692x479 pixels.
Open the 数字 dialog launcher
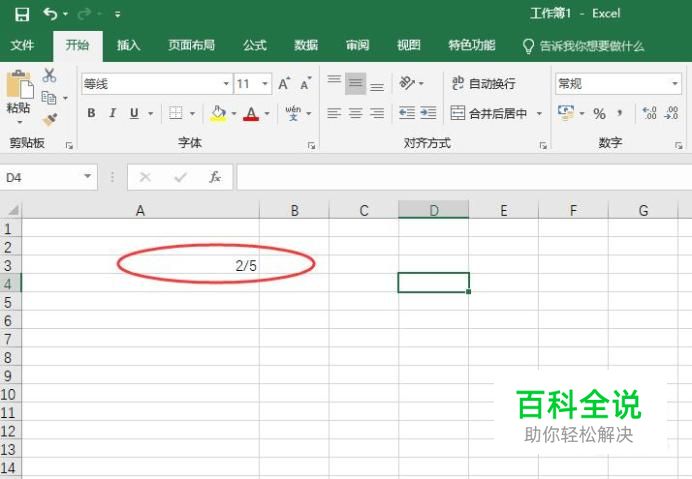678,145
